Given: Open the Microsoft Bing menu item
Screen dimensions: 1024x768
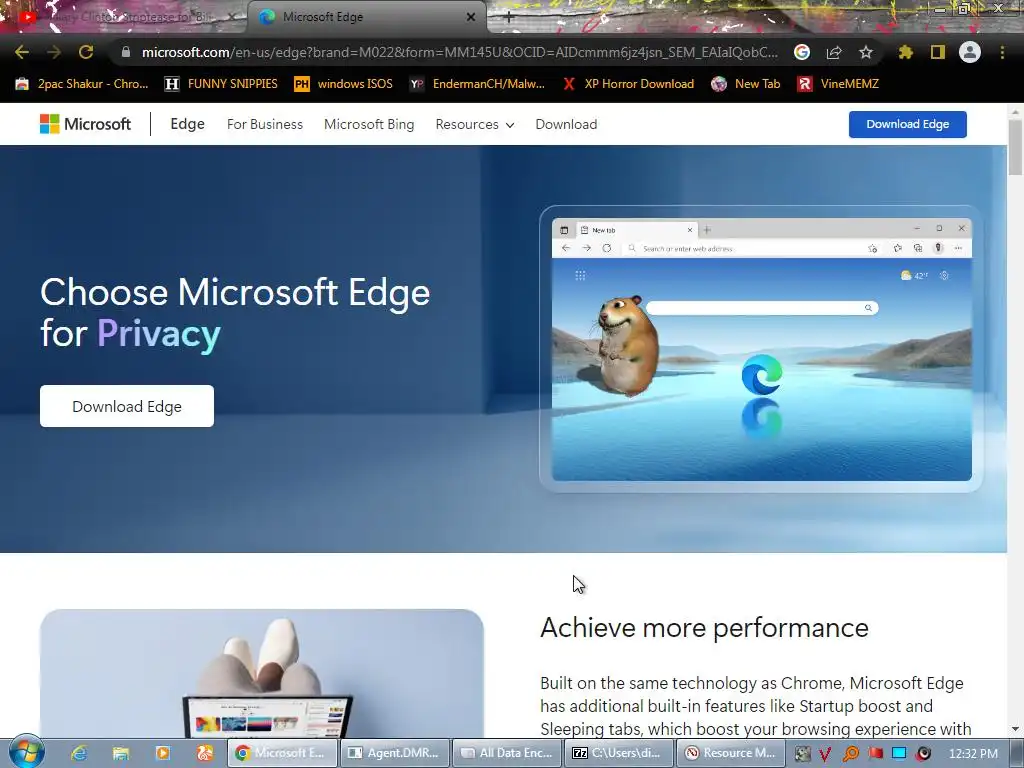Looking at the screenshot, I should coord(369,124).
